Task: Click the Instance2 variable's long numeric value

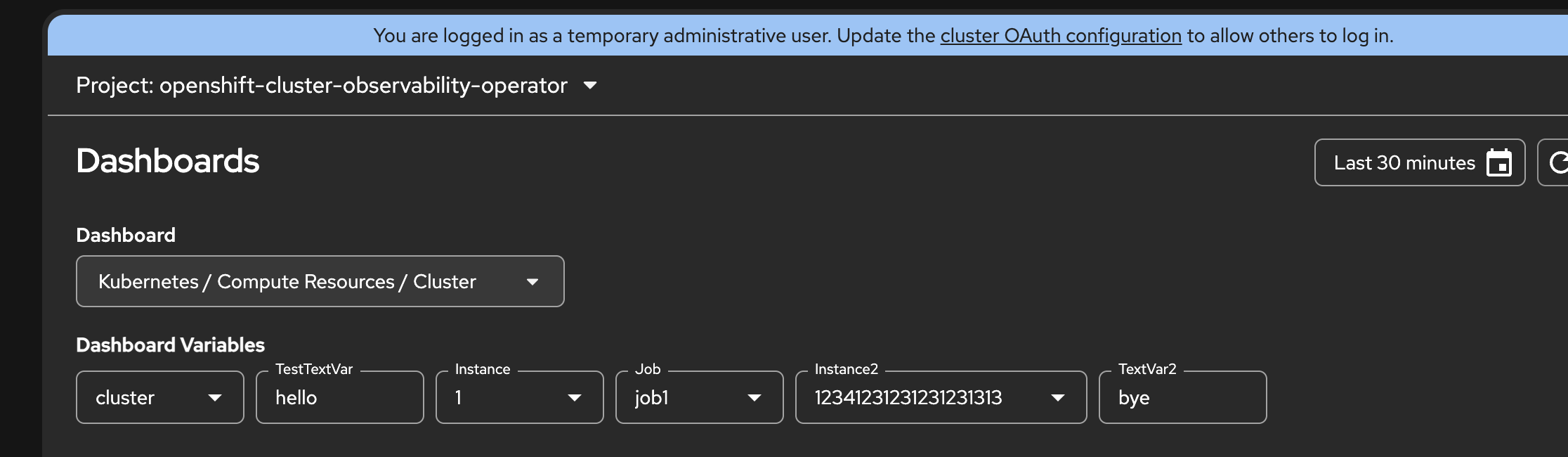Action: click(908, 398)
